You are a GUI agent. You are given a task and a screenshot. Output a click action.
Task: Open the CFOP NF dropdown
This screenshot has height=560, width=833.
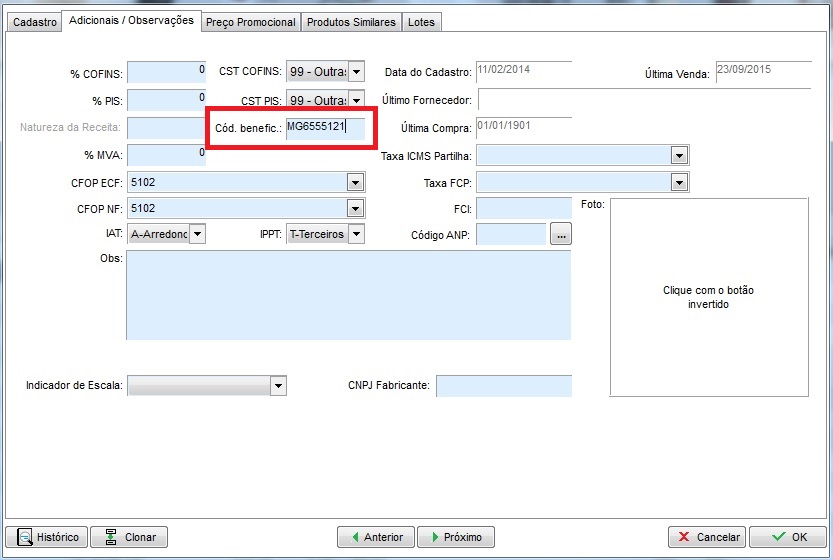click(x=355, y=208)
